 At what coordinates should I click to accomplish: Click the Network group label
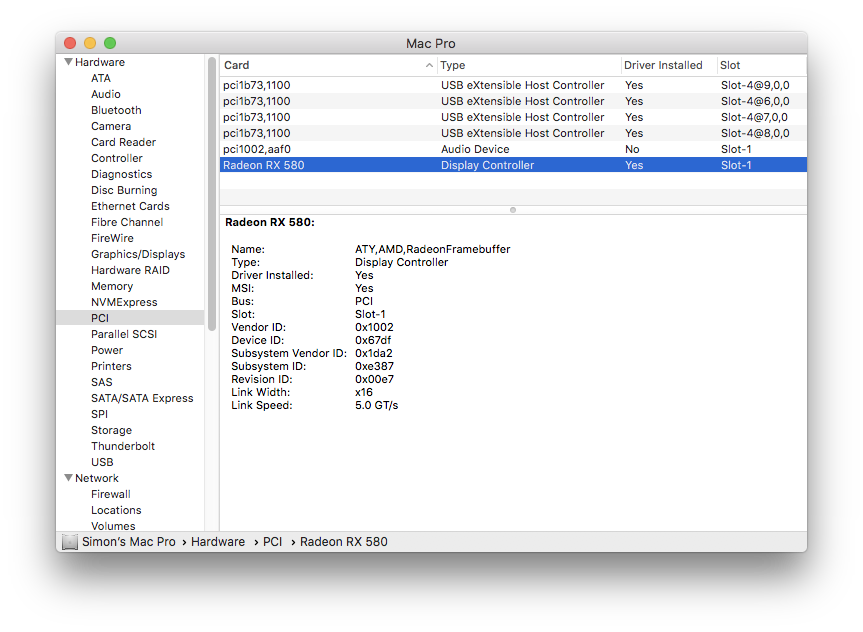97,478
